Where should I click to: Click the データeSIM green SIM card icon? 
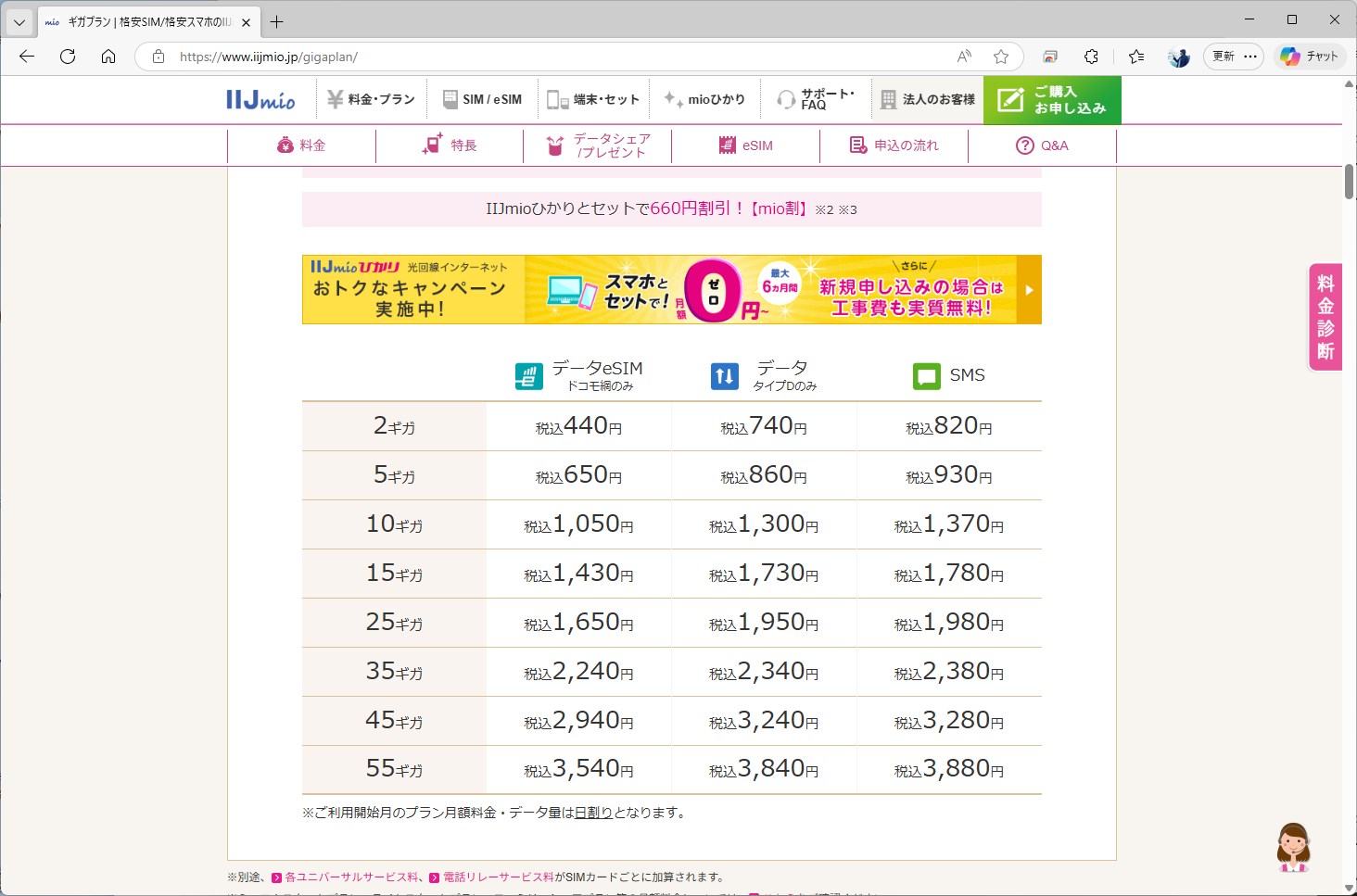point(527,374)
